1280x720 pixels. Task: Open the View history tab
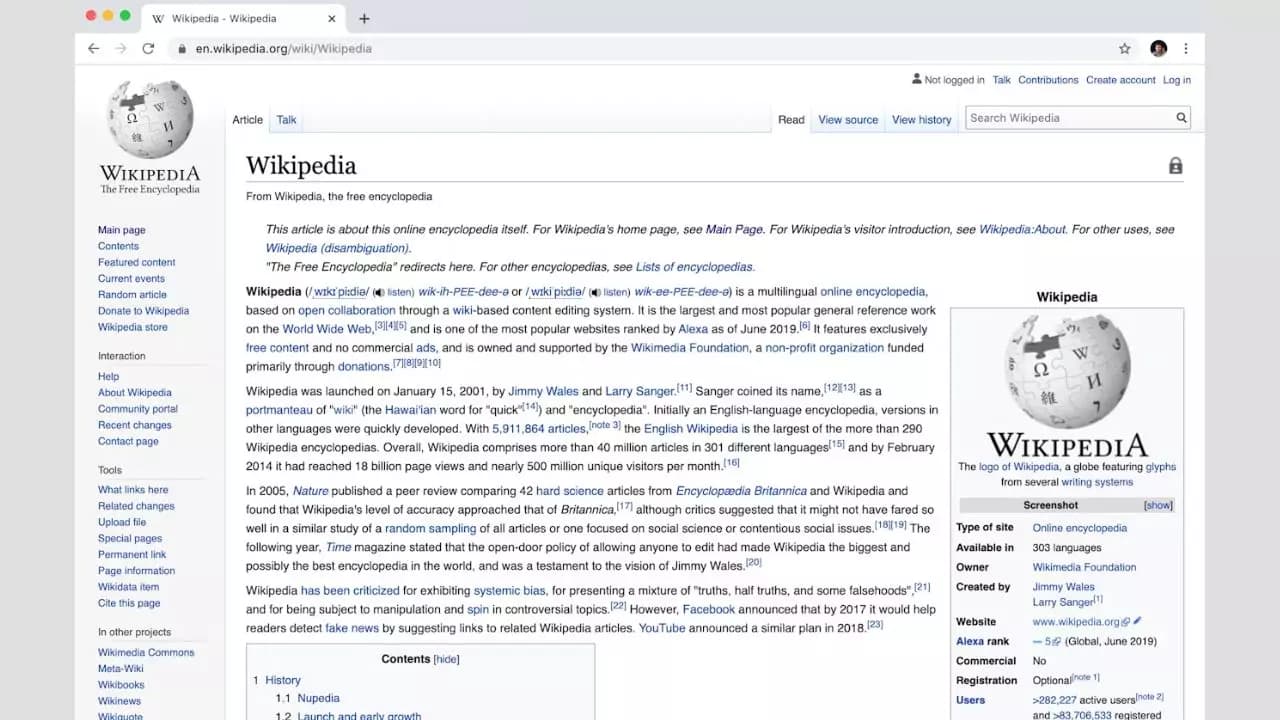point(922,120)
